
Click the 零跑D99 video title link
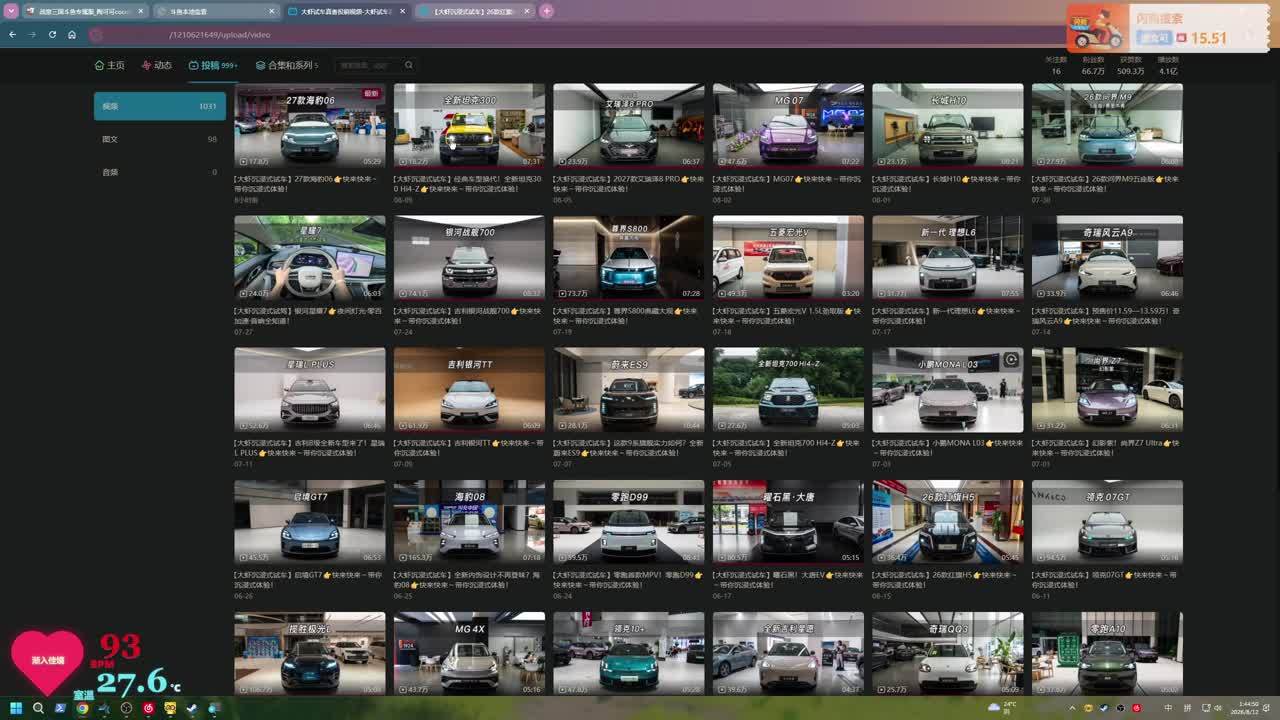628,579
